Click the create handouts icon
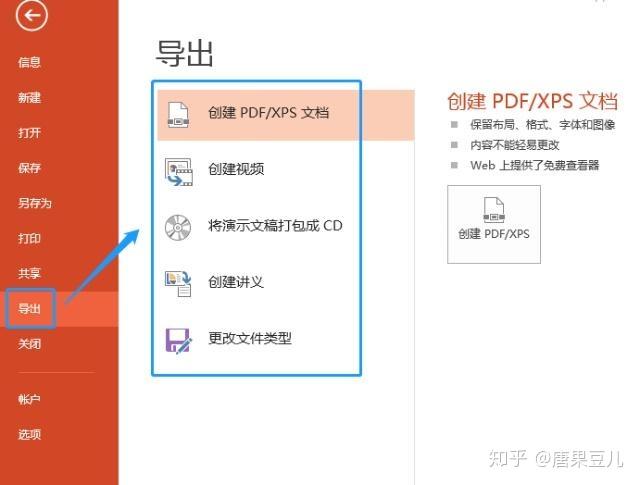The width and height of the screenshot is (640, 485). (178, 284)
